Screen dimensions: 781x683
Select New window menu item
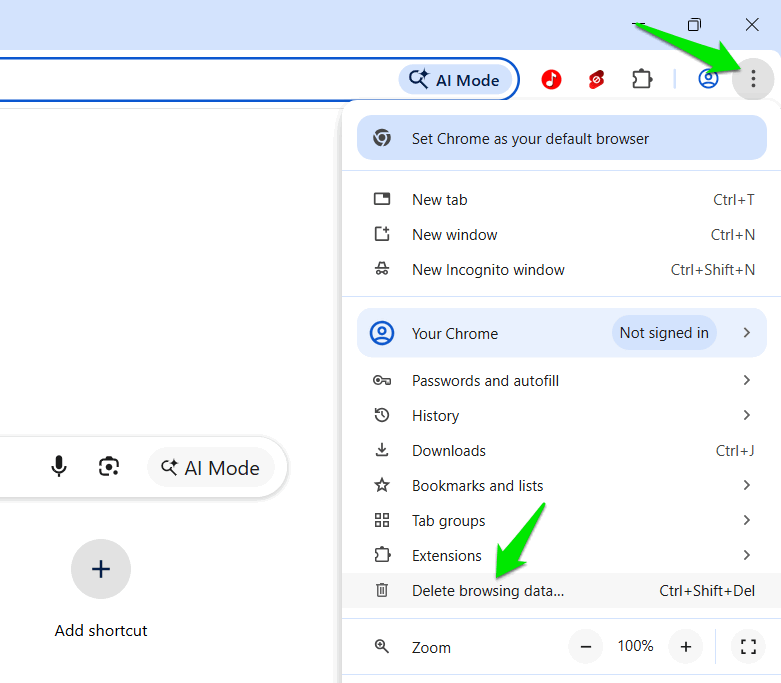tap(561, 235)
